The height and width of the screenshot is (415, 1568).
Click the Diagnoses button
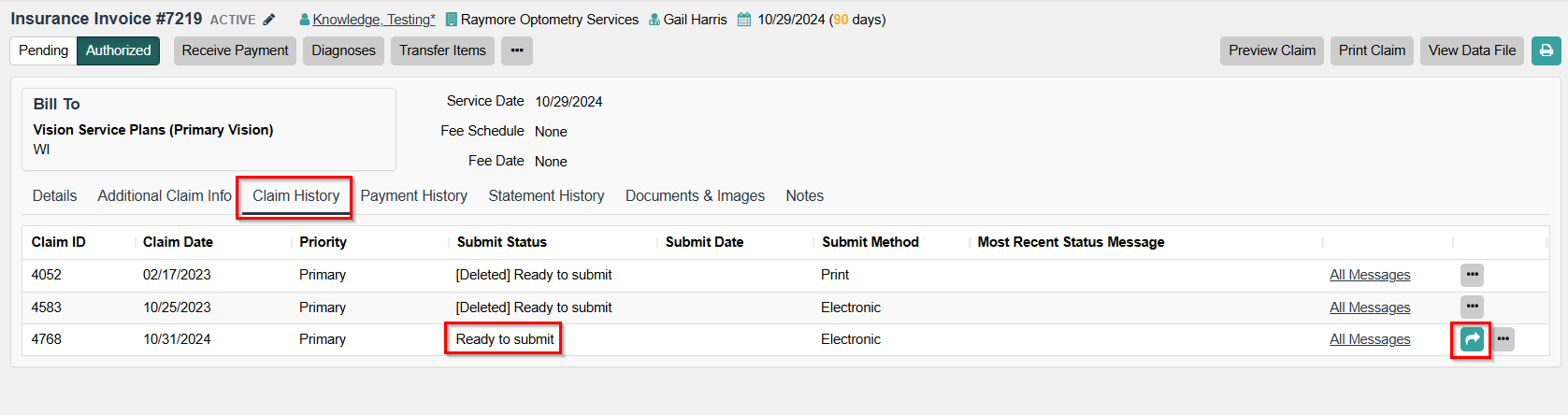pyautogui.click(x=343, y=50)
